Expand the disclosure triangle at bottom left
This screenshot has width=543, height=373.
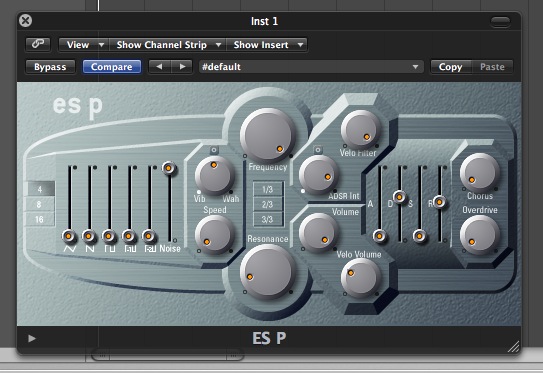(x=32, y=338)
